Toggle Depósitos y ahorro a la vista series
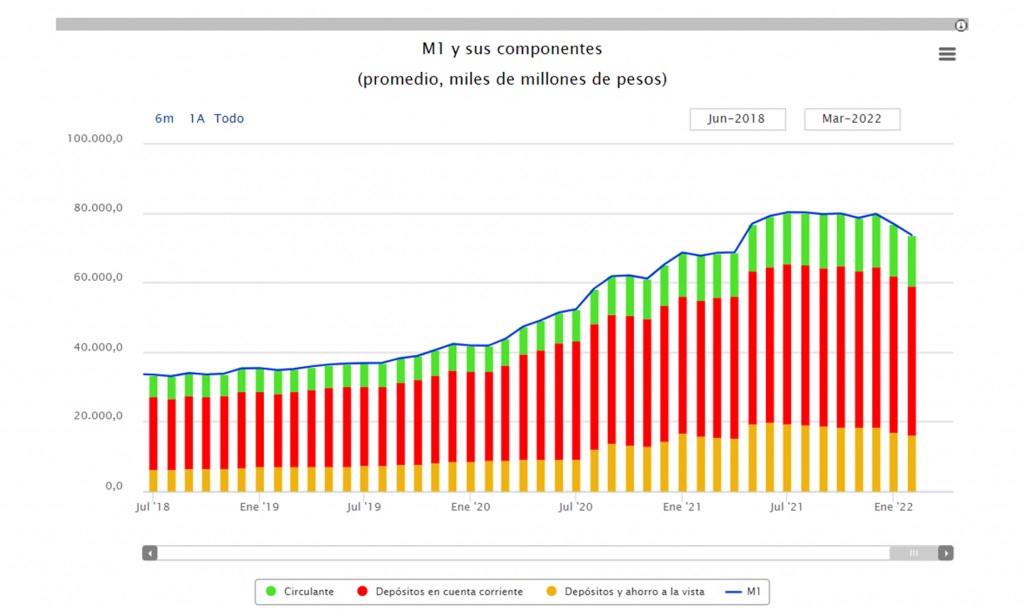Image resolution: width=1024 pixels, height=616 pixels. point(634,592)
